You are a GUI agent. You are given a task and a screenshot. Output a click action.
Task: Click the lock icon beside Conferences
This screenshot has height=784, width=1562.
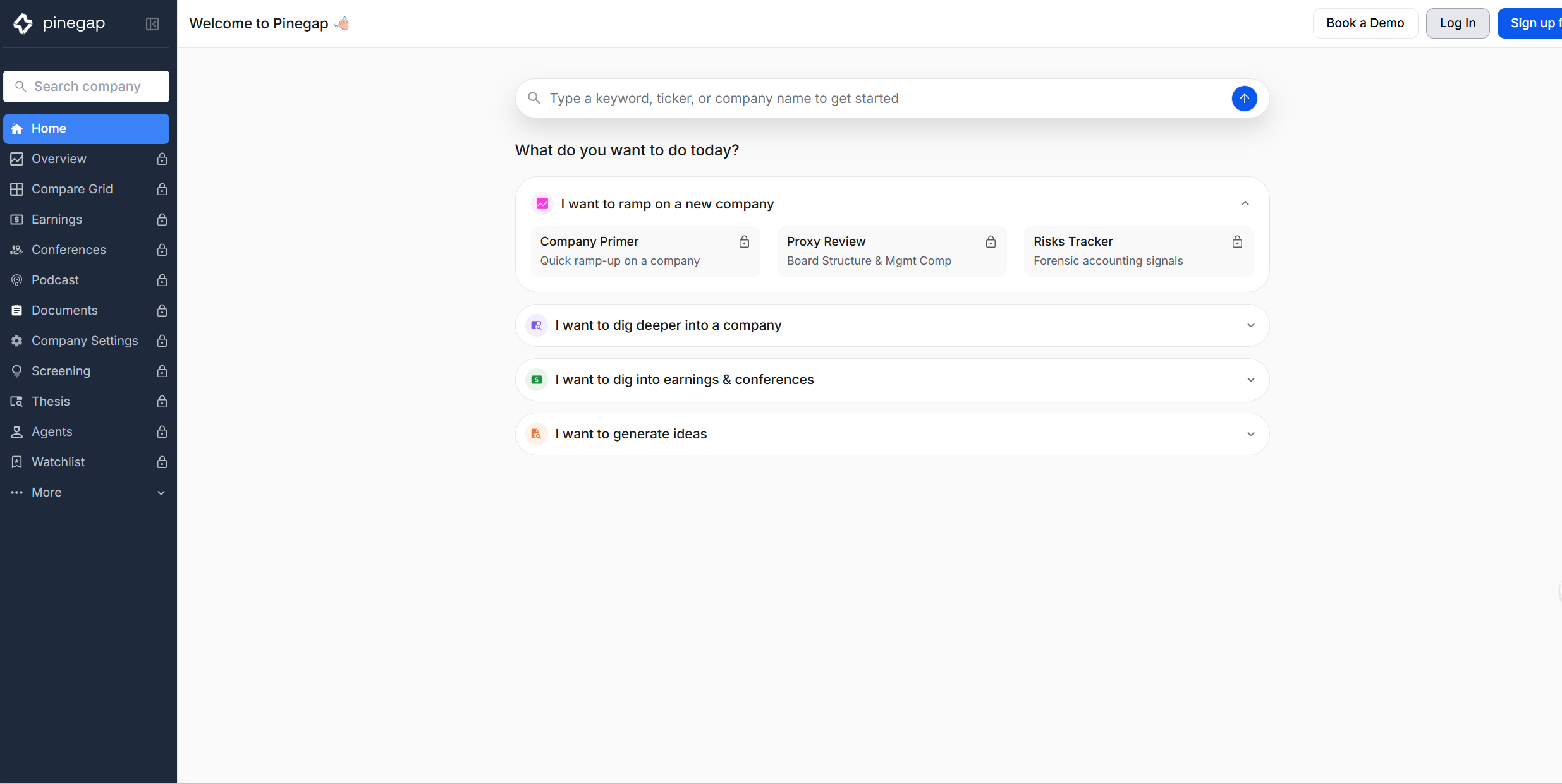pyautogui.click(x=162, y=250)
